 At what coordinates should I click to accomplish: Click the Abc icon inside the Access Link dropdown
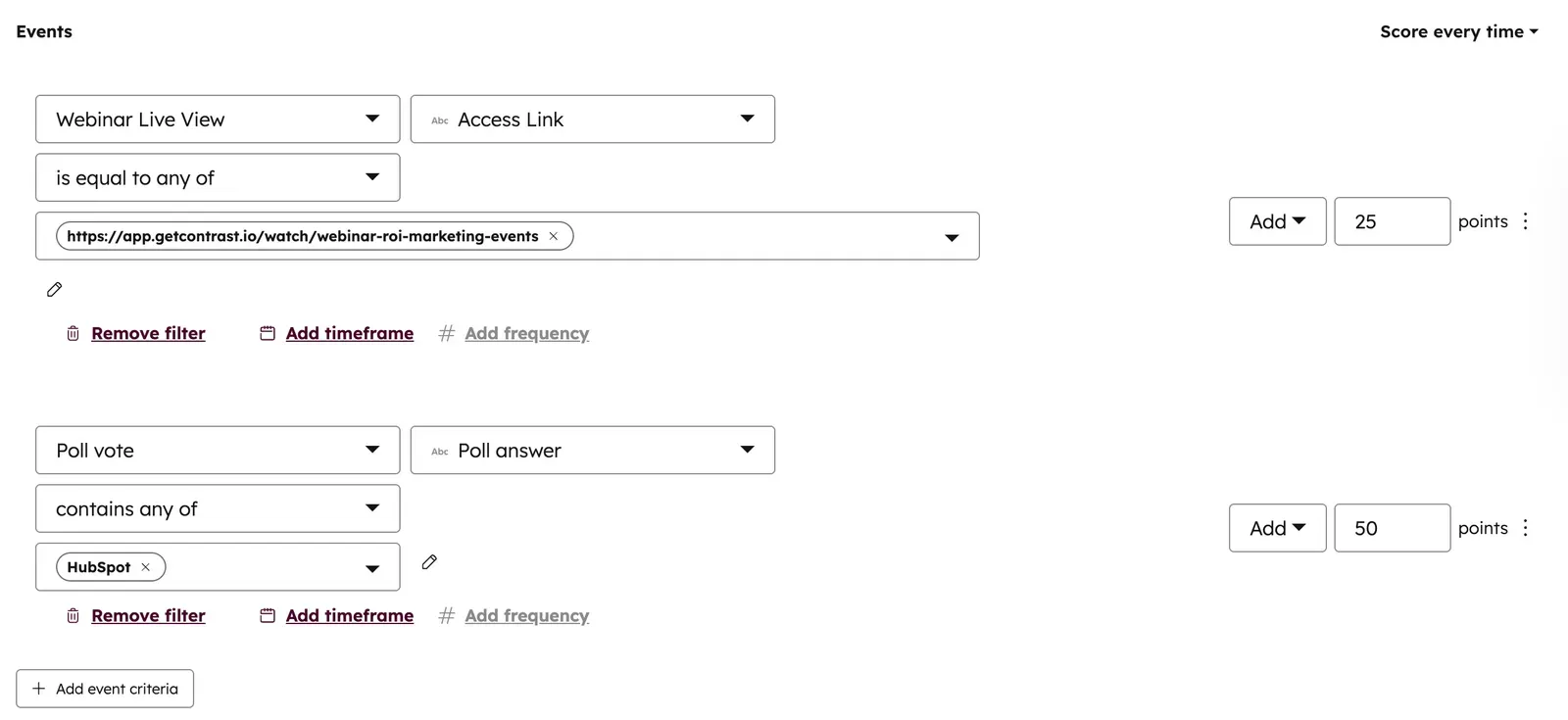(439, 120)
